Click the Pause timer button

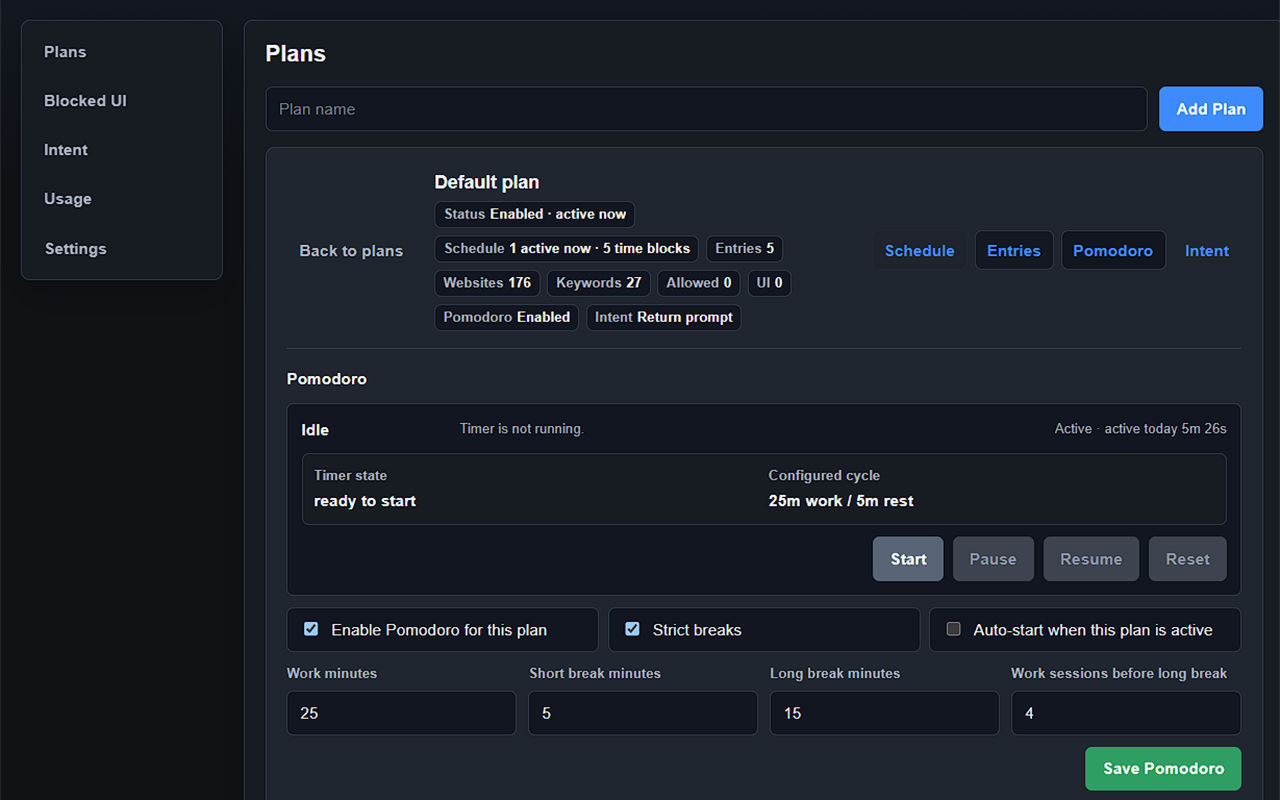(x=993, y=559)
